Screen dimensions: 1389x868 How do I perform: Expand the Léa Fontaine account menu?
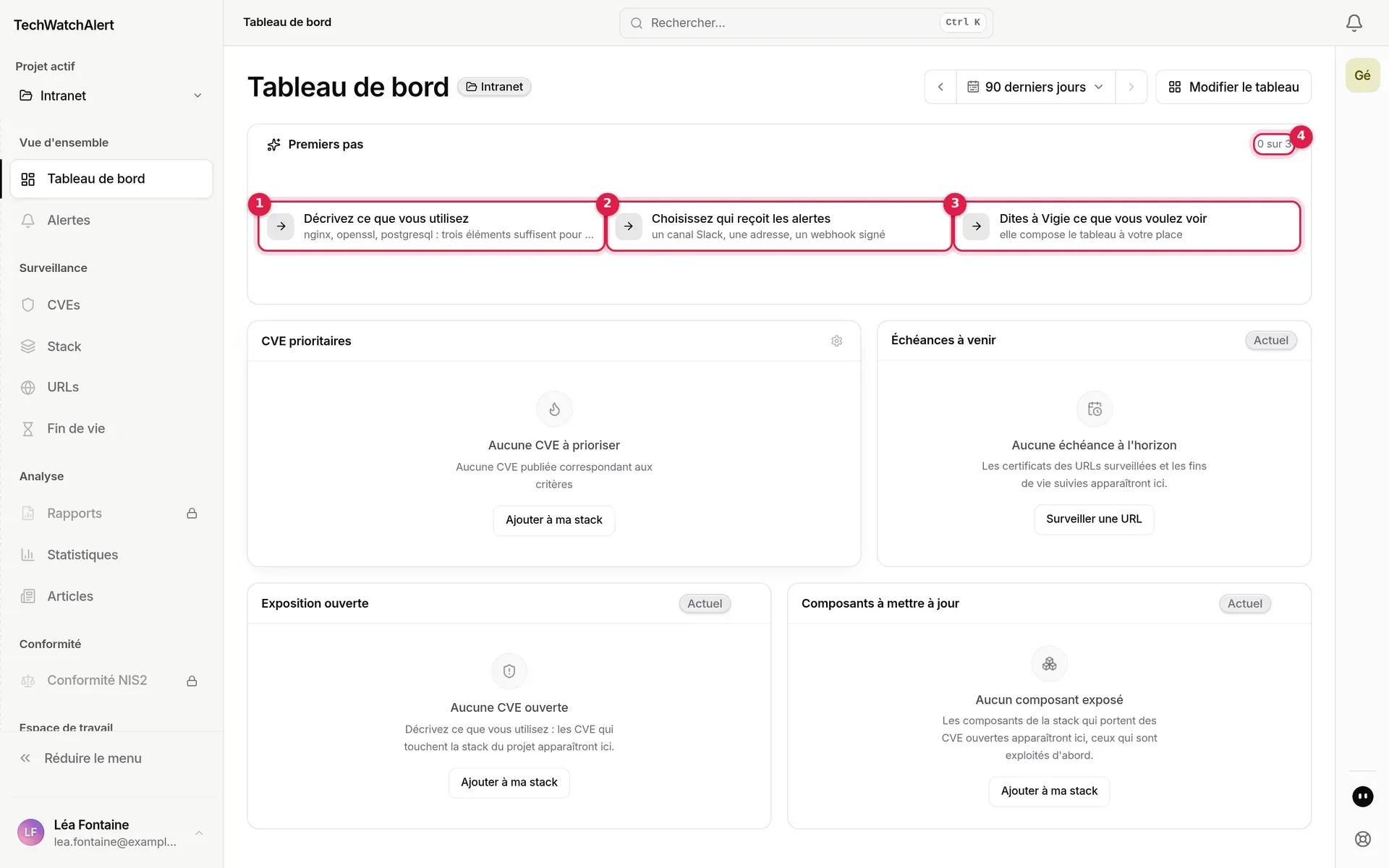[199, 833]
